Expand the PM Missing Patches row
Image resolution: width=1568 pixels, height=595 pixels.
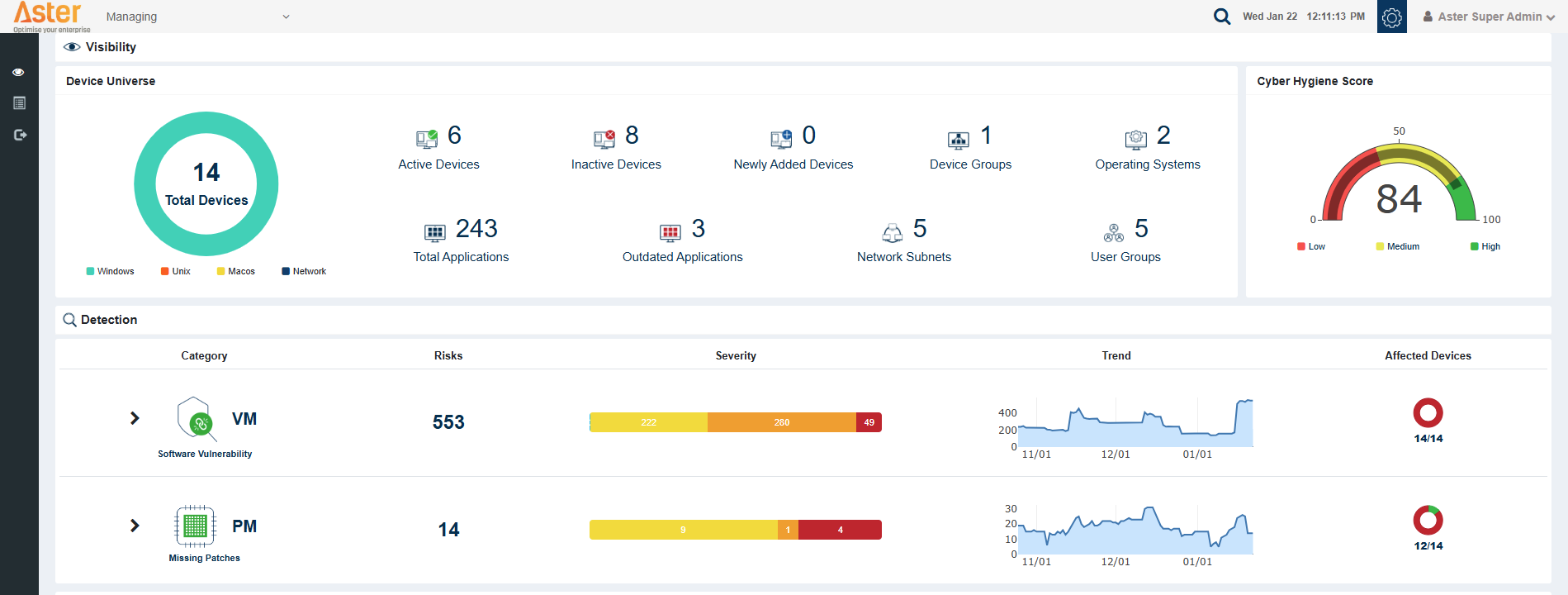(135, 526)
